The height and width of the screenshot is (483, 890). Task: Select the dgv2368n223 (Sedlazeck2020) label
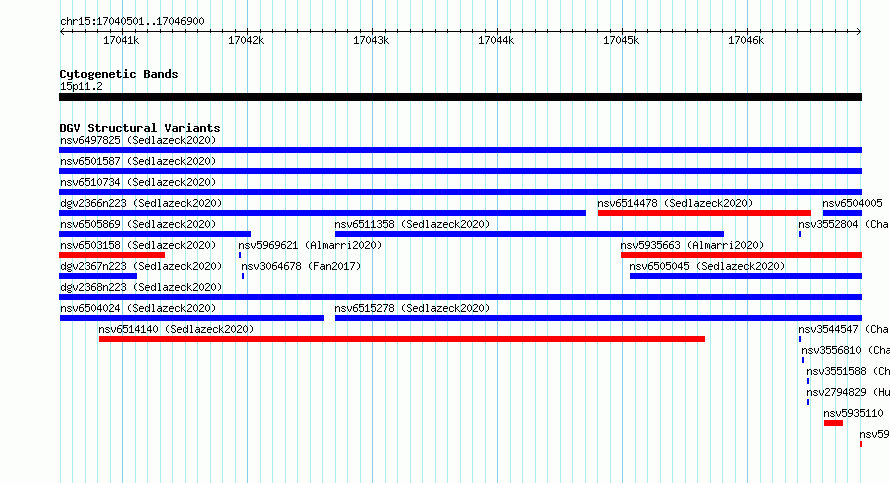[x=141, y=287]
